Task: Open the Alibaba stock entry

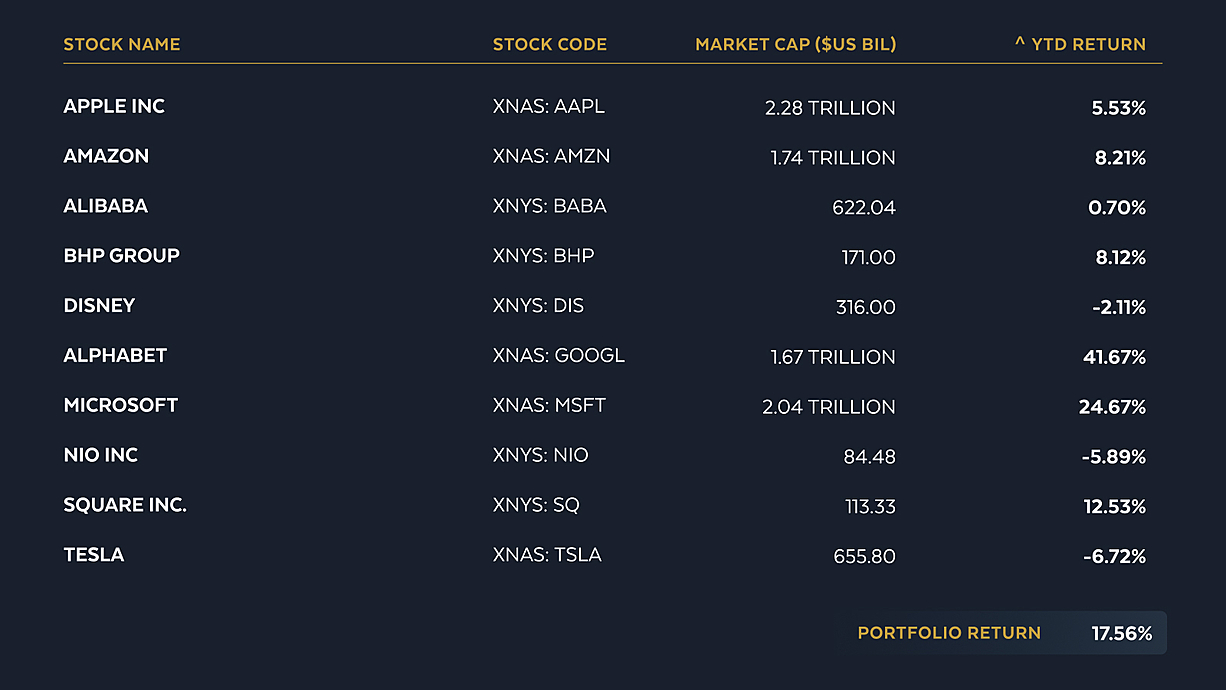Action: 106,206
